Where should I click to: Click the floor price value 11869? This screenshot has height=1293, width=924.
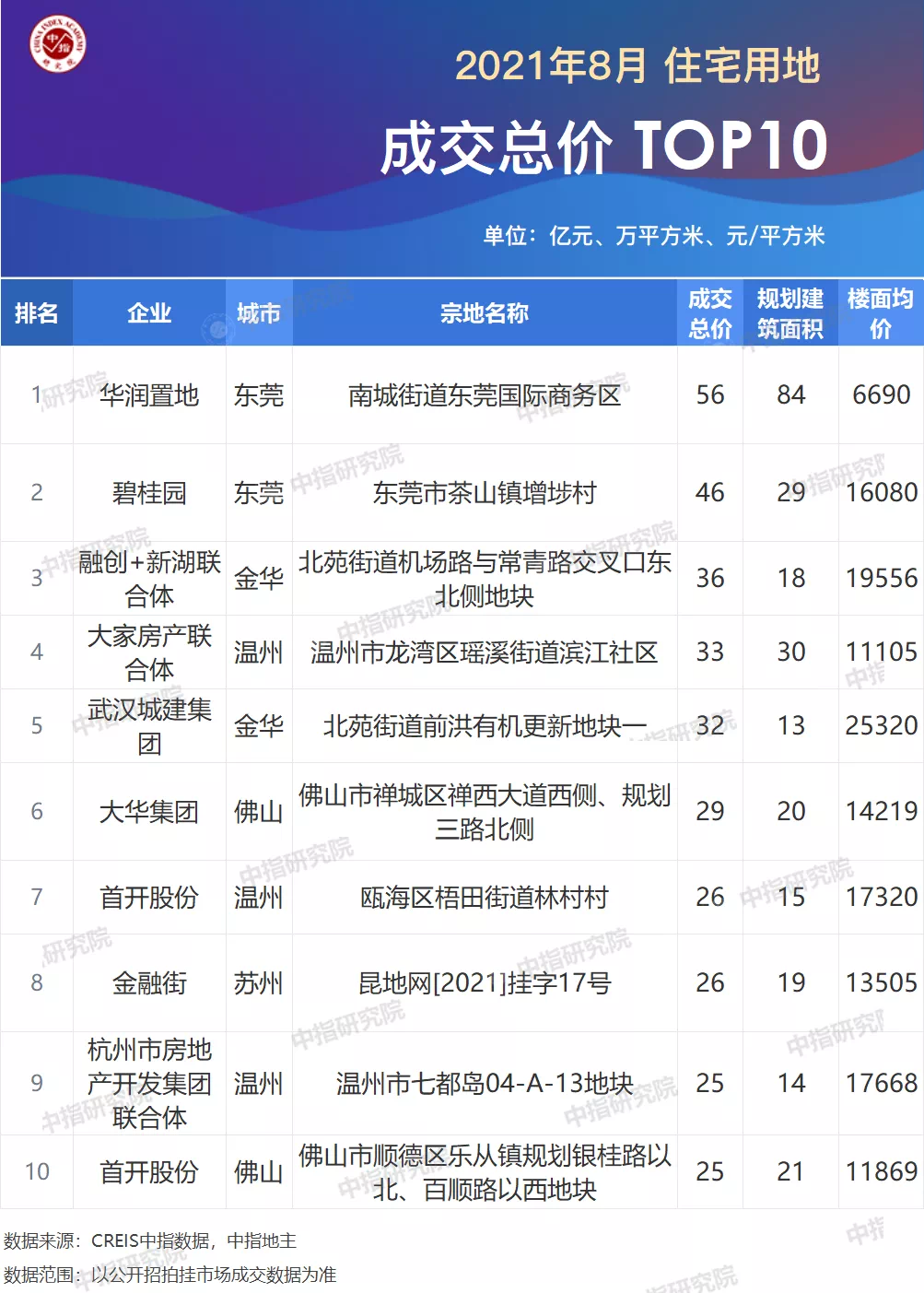point(882,1172)
